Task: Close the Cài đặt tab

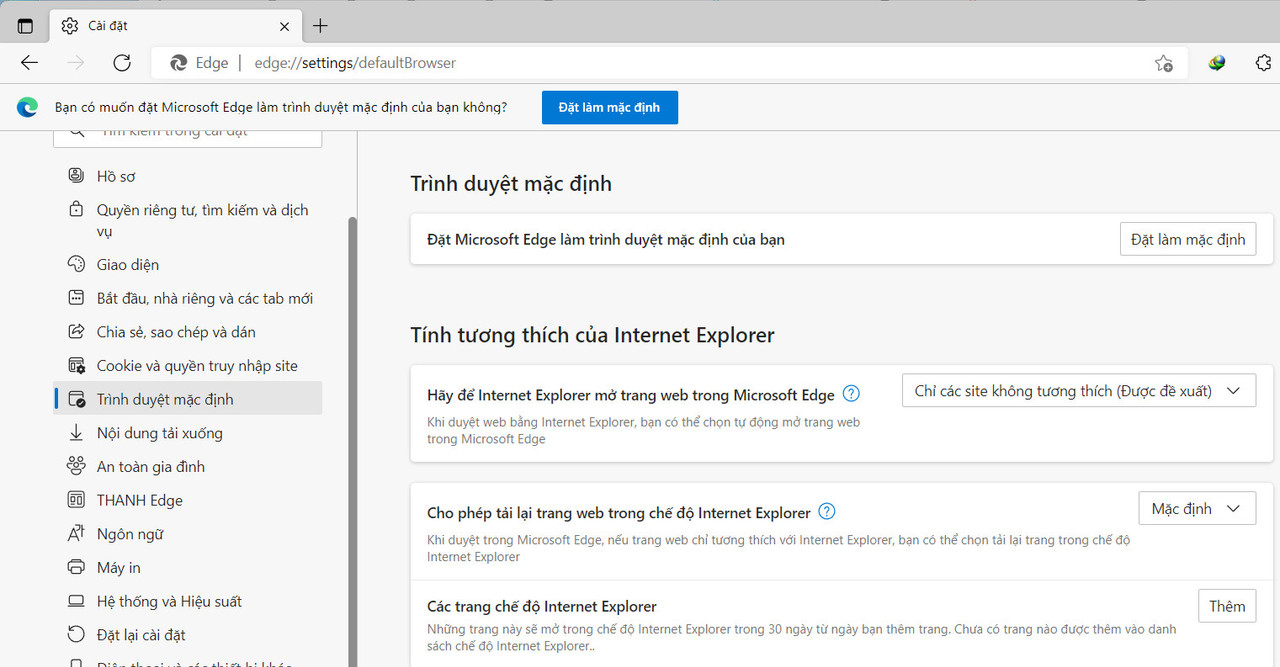Action: coord(285,26)
